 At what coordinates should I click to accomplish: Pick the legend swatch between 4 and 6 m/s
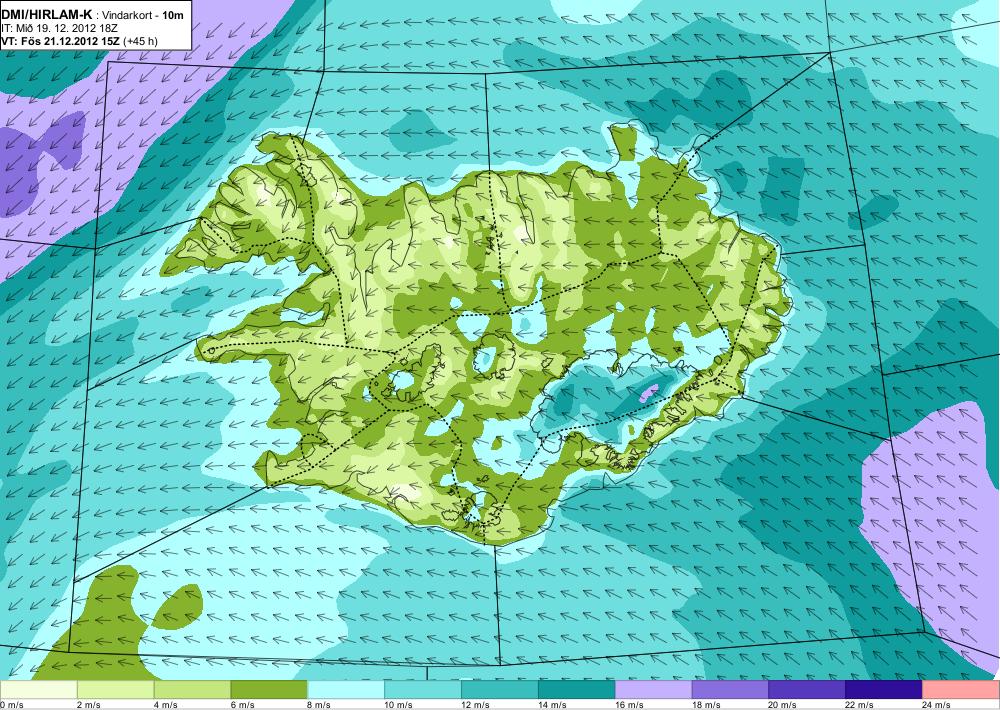[192, 690]
